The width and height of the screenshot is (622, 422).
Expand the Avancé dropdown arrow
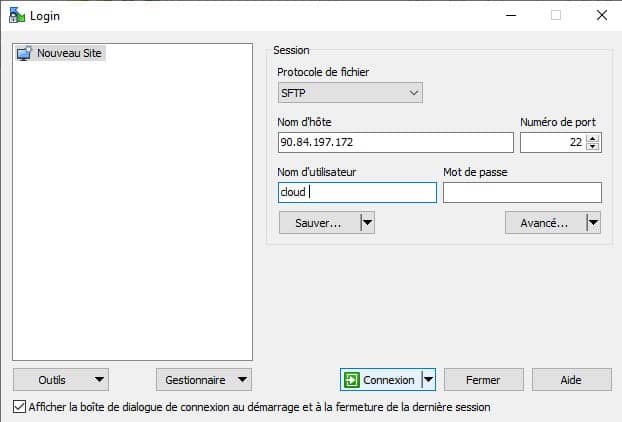point(593,223)
